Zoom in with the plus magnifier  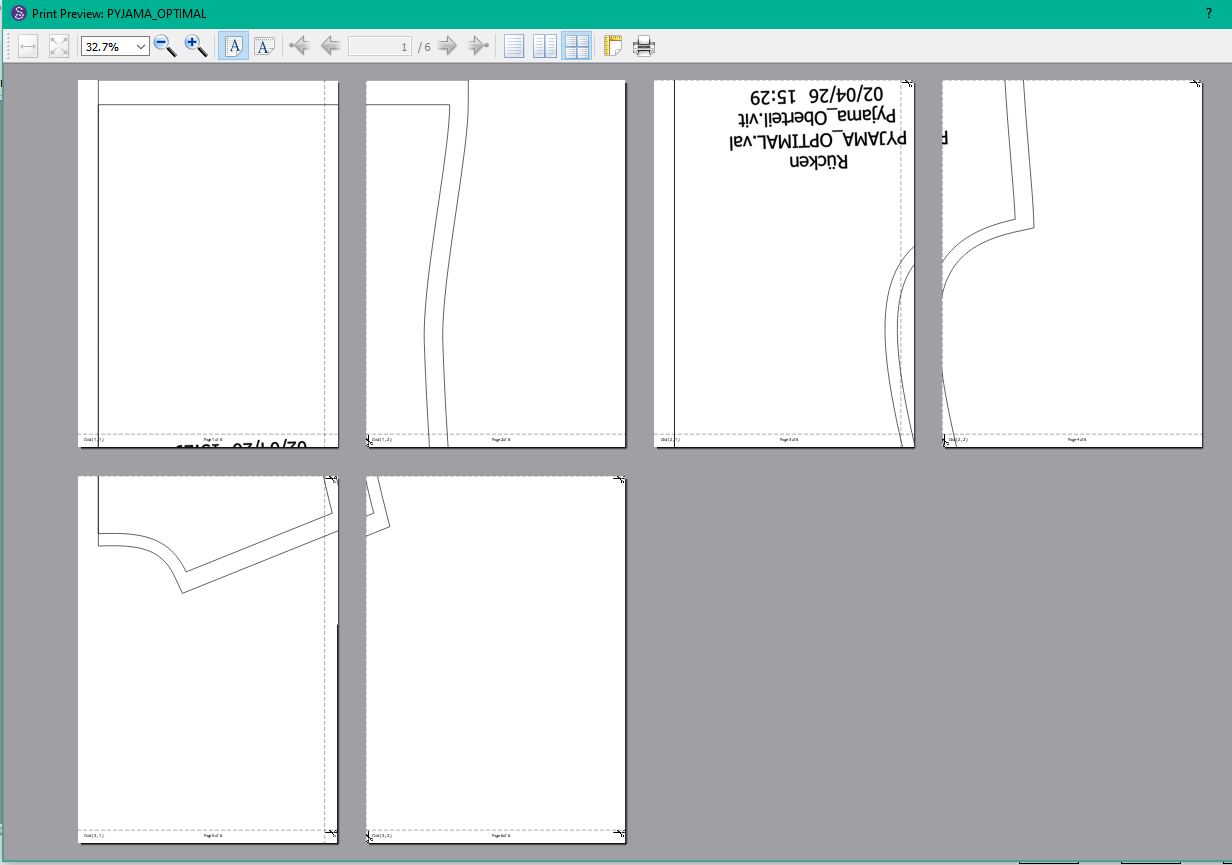(x=196, y=46)
